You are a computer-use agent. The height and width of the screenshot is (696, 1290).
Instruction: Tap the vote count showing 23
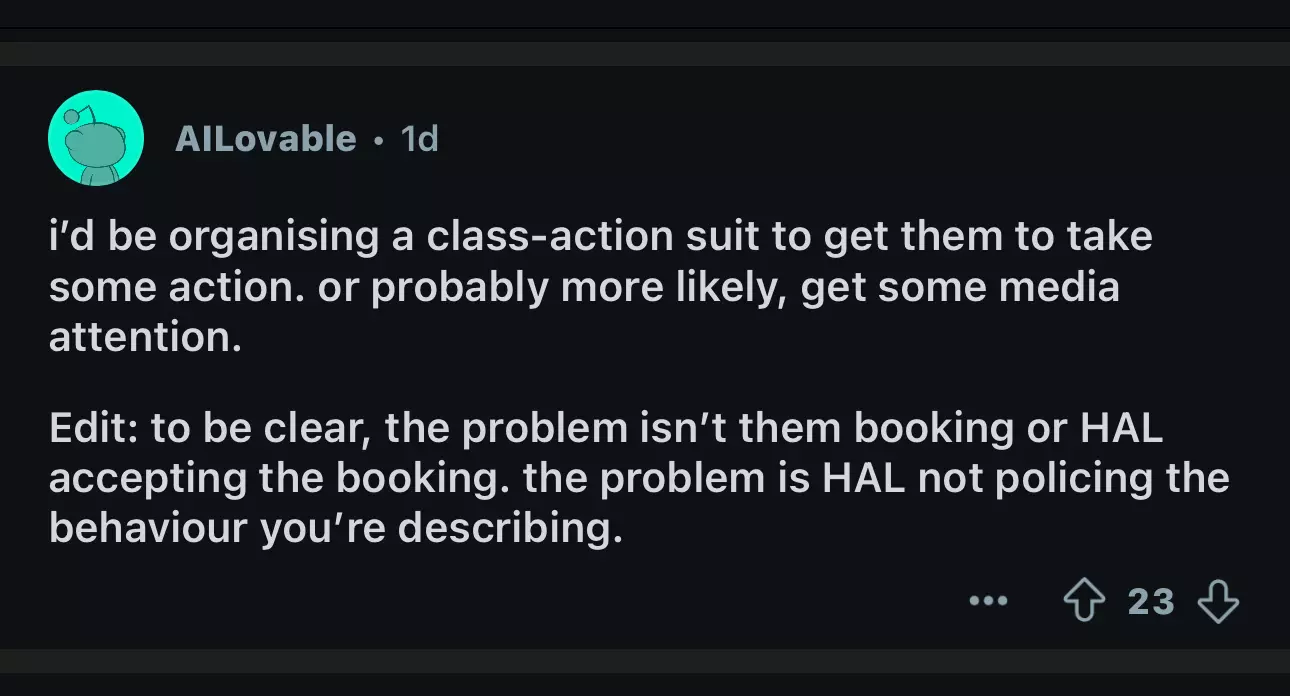pyautogui.click(x=1150, y=602)
